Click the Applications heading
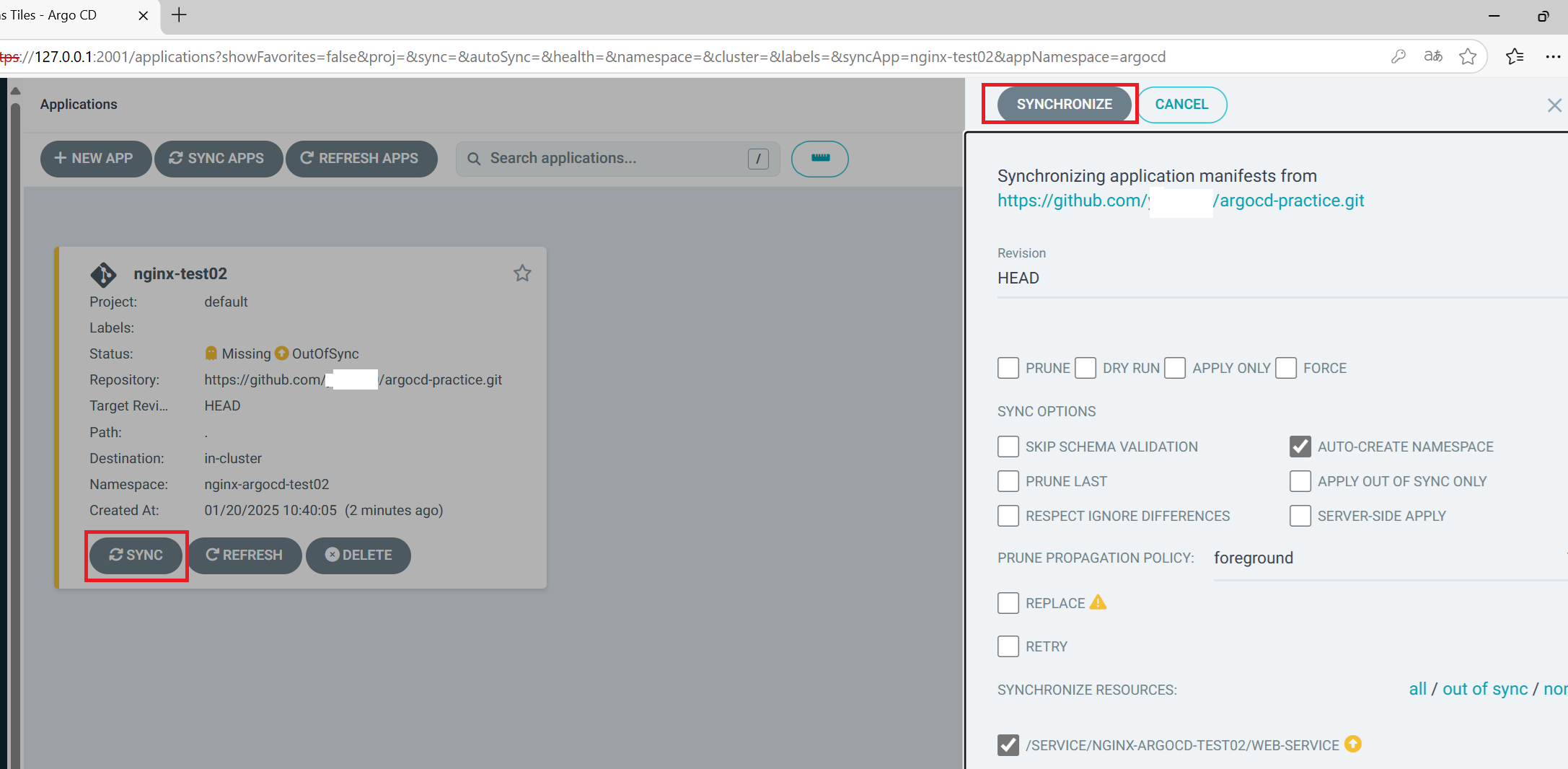This screenshot has height=769, width=1568. point(79,105)
